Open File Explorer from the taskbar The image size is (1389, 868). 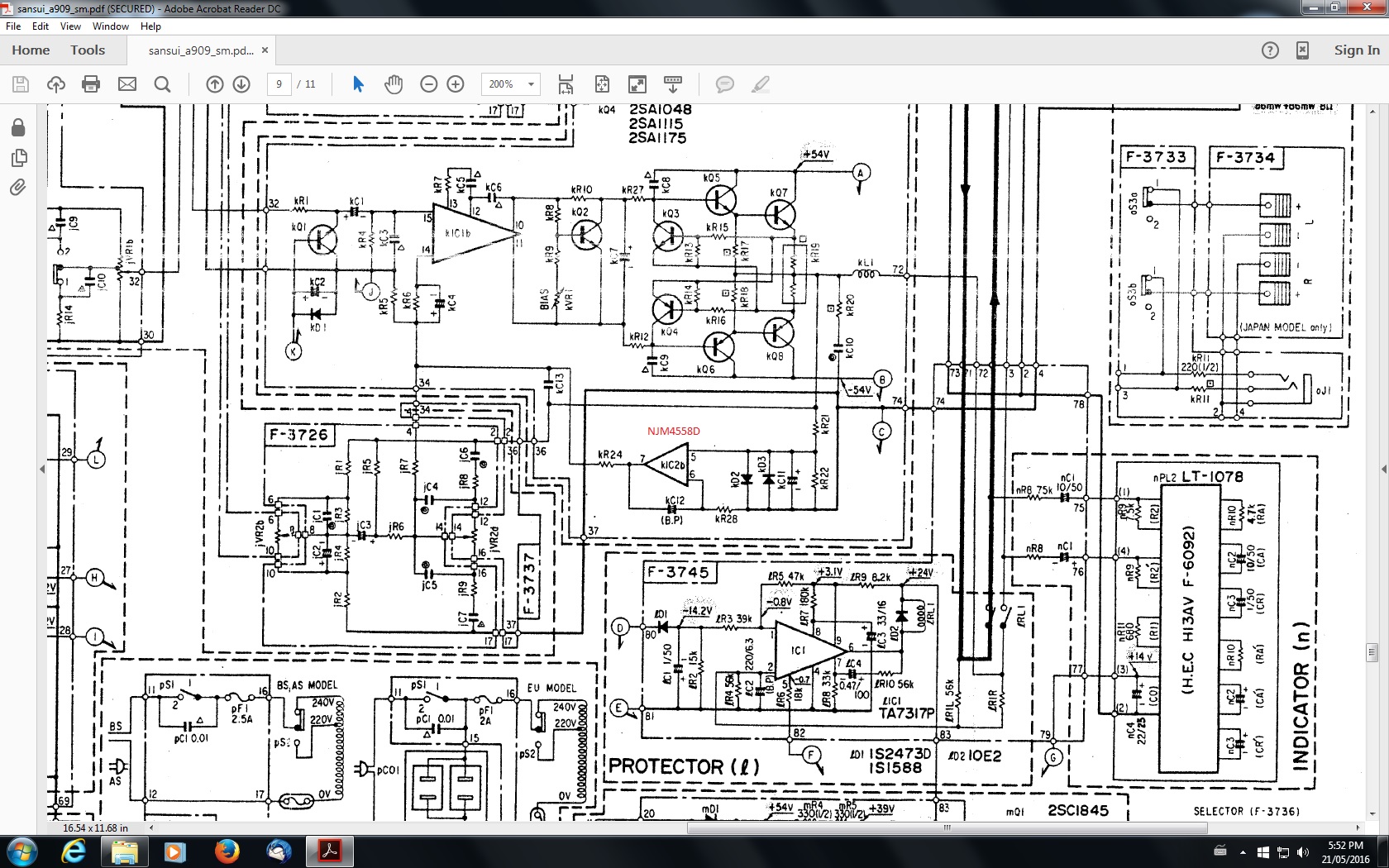pyautogui.click(x=125, y=851)
